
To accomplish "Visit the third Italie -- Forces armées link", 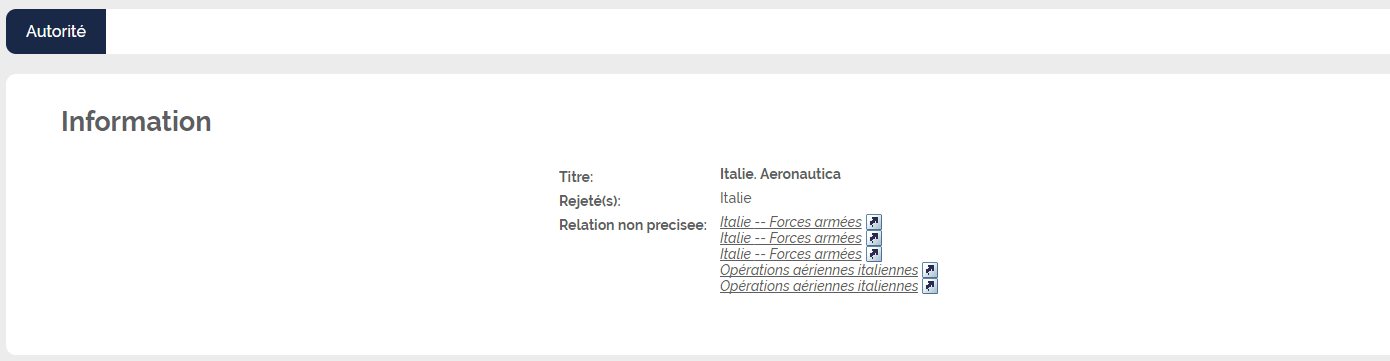I will 791,254.
